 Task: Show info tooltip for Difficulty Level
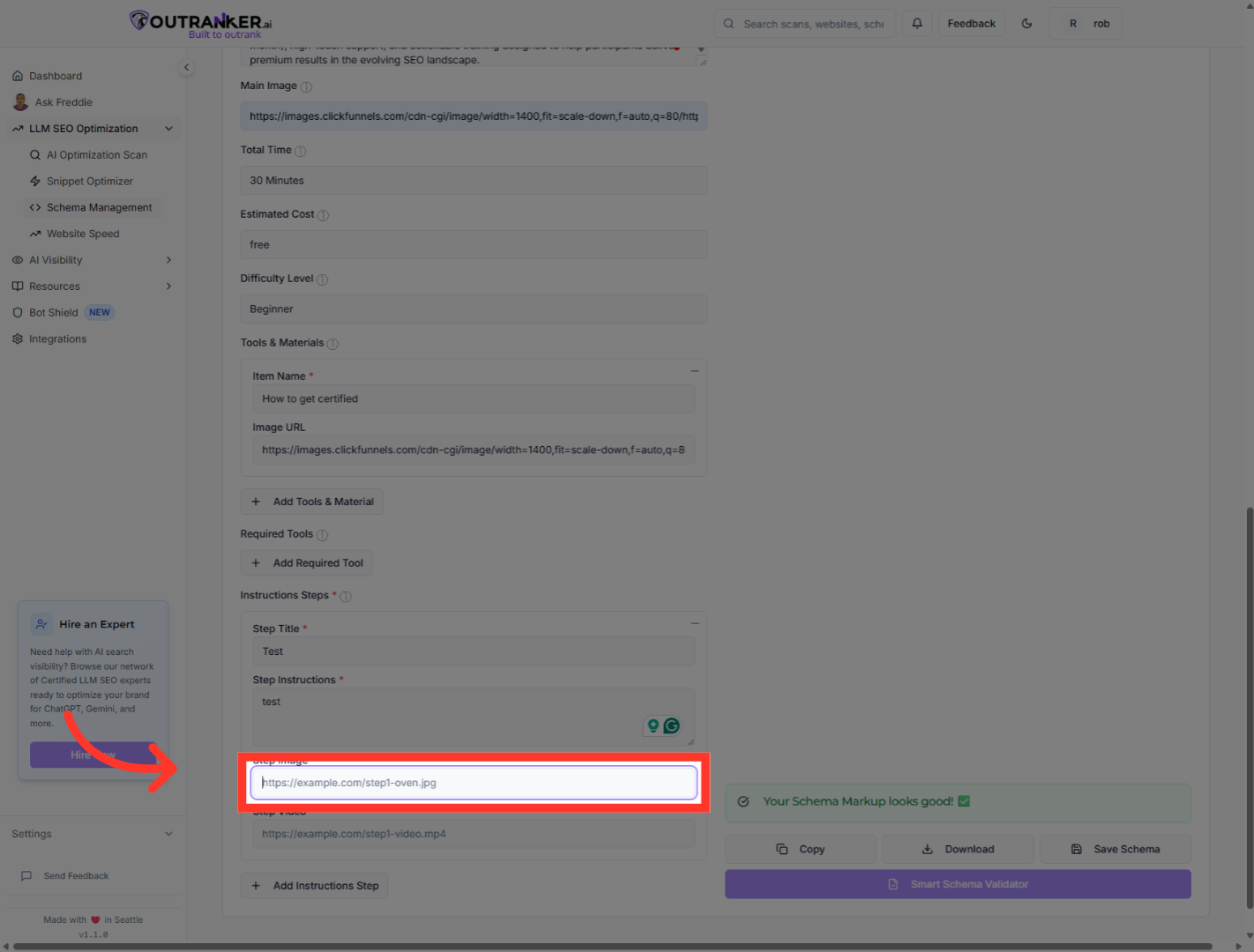322,279
